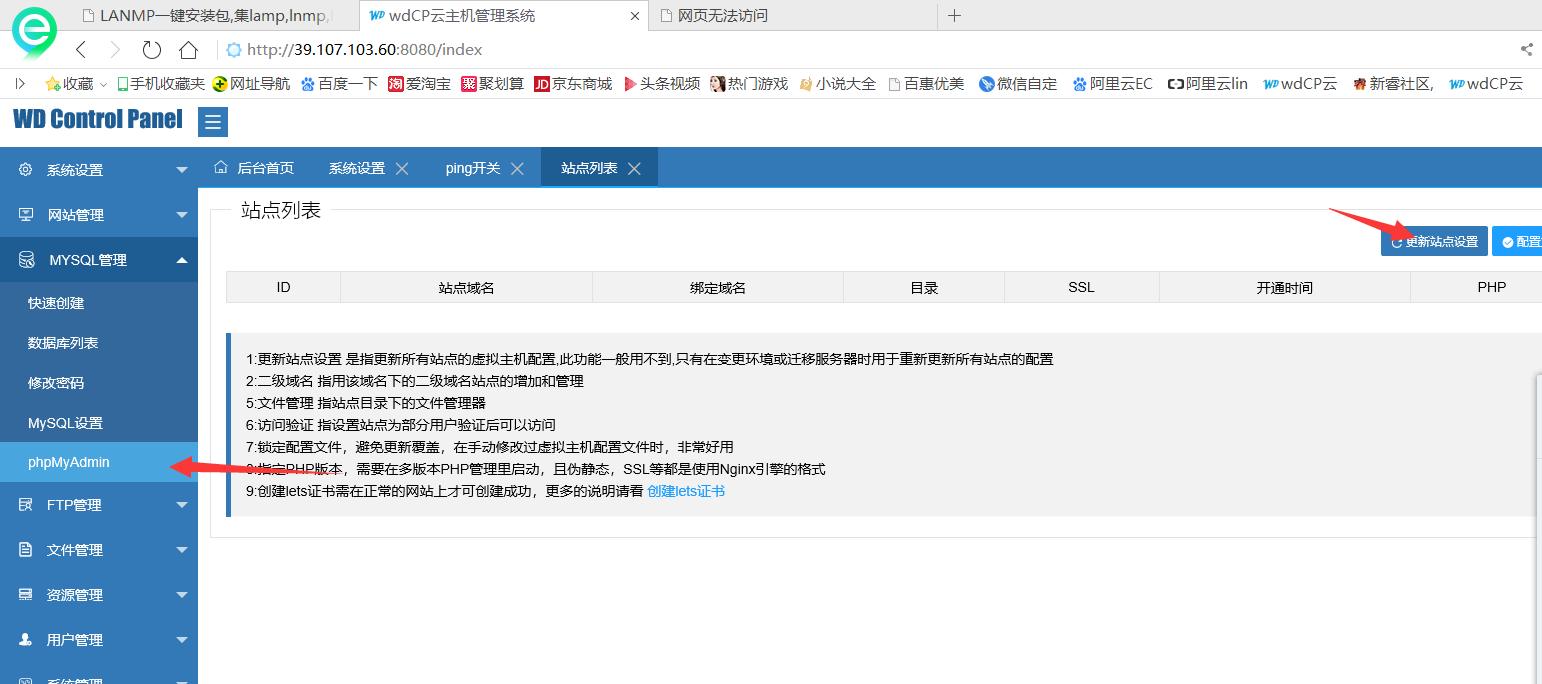Click the browser refresh icon

(x=151, y=49)
